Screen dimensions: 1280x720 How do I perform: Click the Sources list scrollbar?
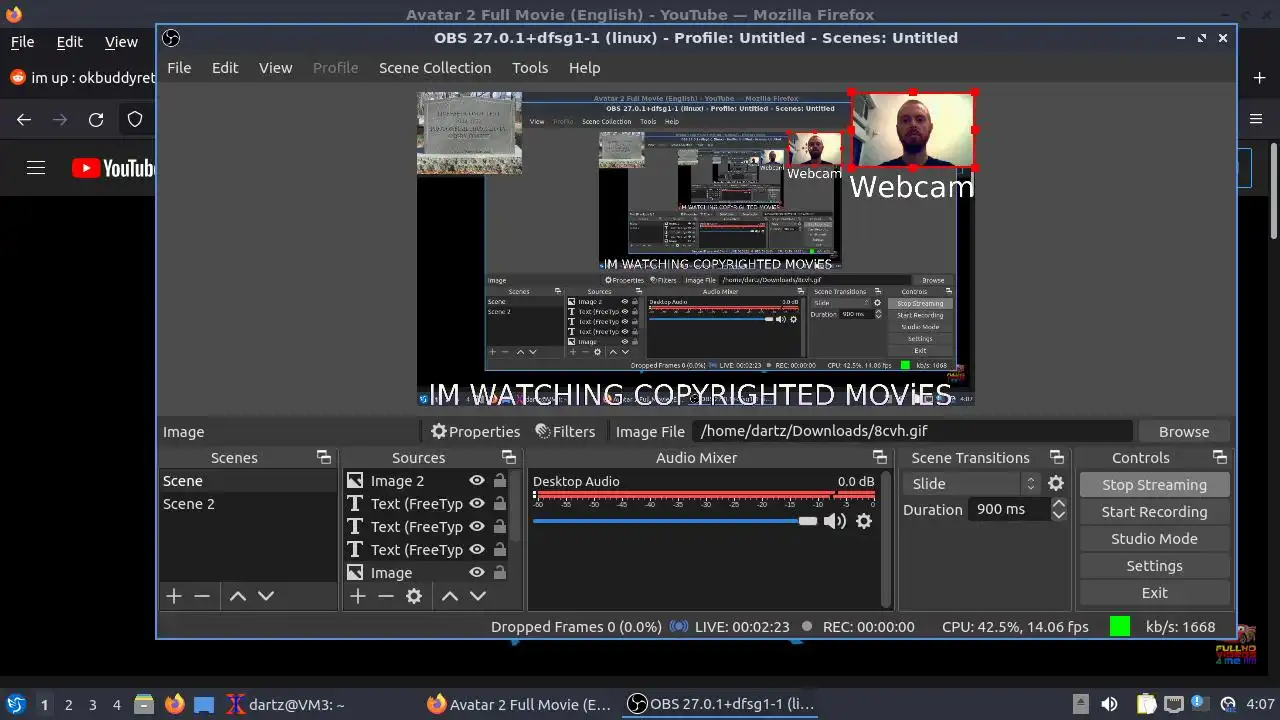tap(516, 507)
